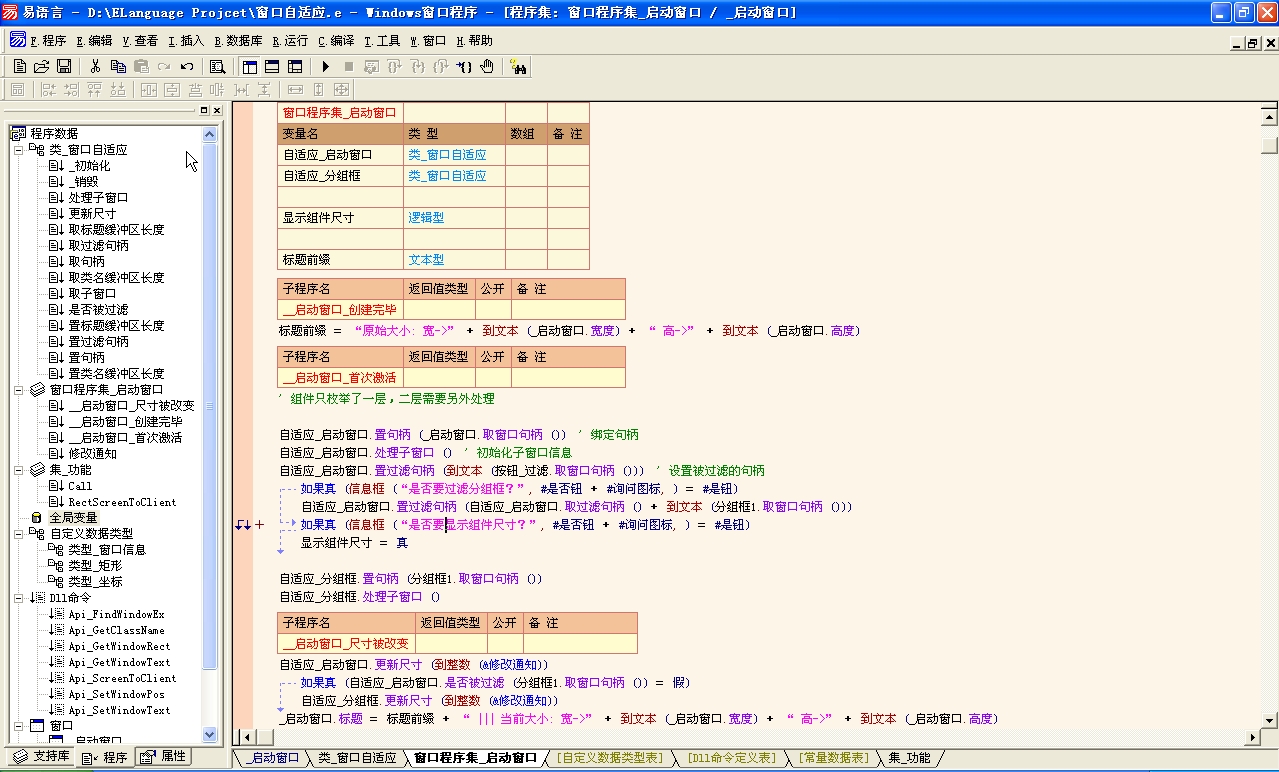
Task: Click the code editor vertical scrollbar thumb
Action: click(1270, 145)
